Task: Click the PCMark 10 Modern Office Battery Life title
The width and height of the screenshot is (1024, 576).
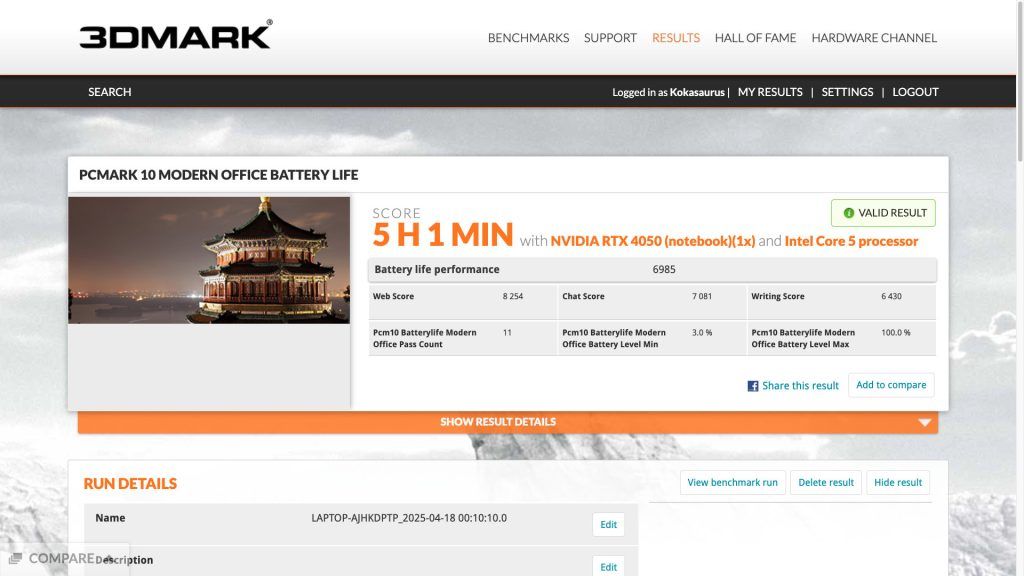Action: click(219, 175)
